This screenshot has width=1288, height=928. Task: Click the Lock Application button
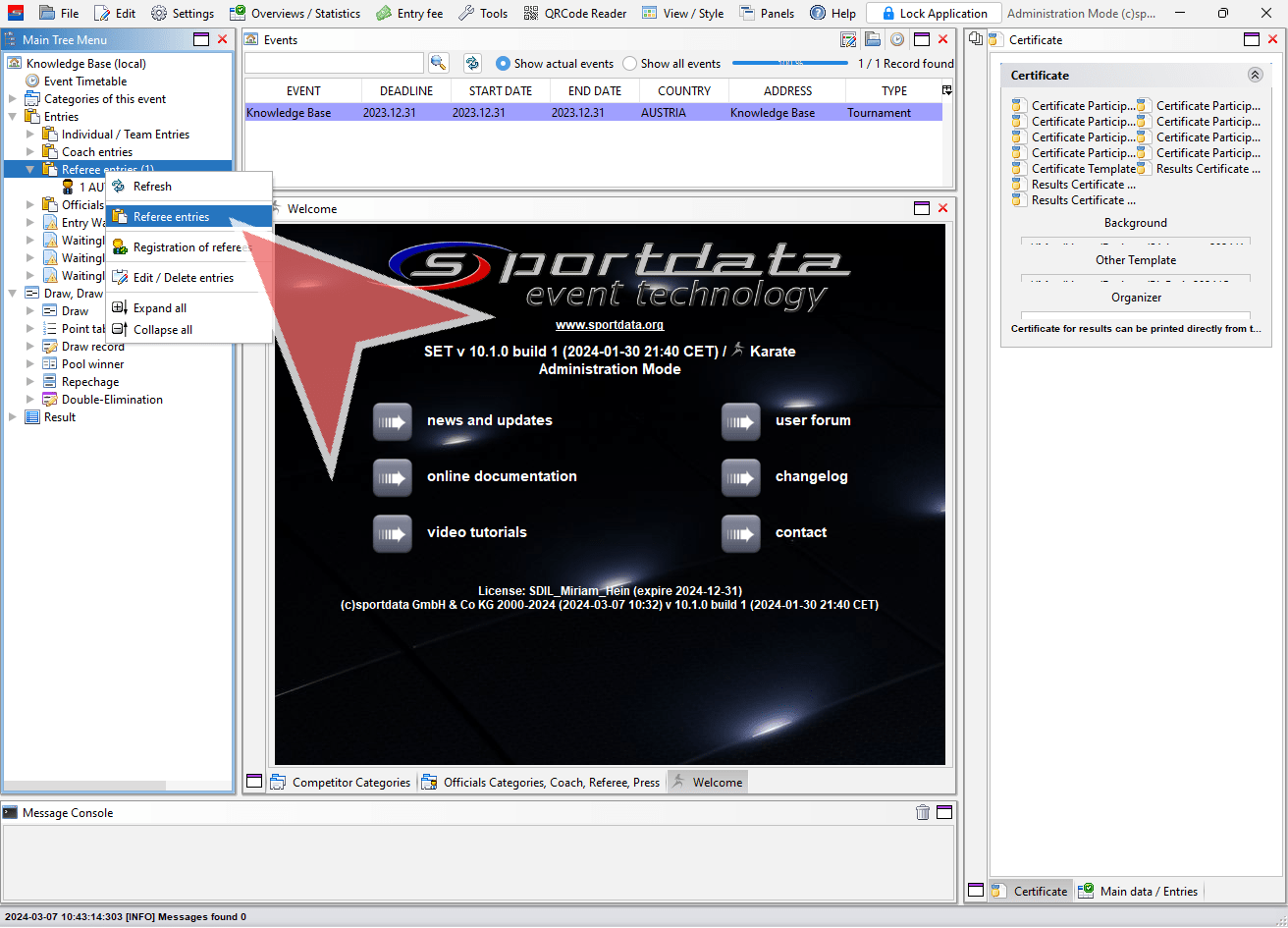(x=934, y=14)
